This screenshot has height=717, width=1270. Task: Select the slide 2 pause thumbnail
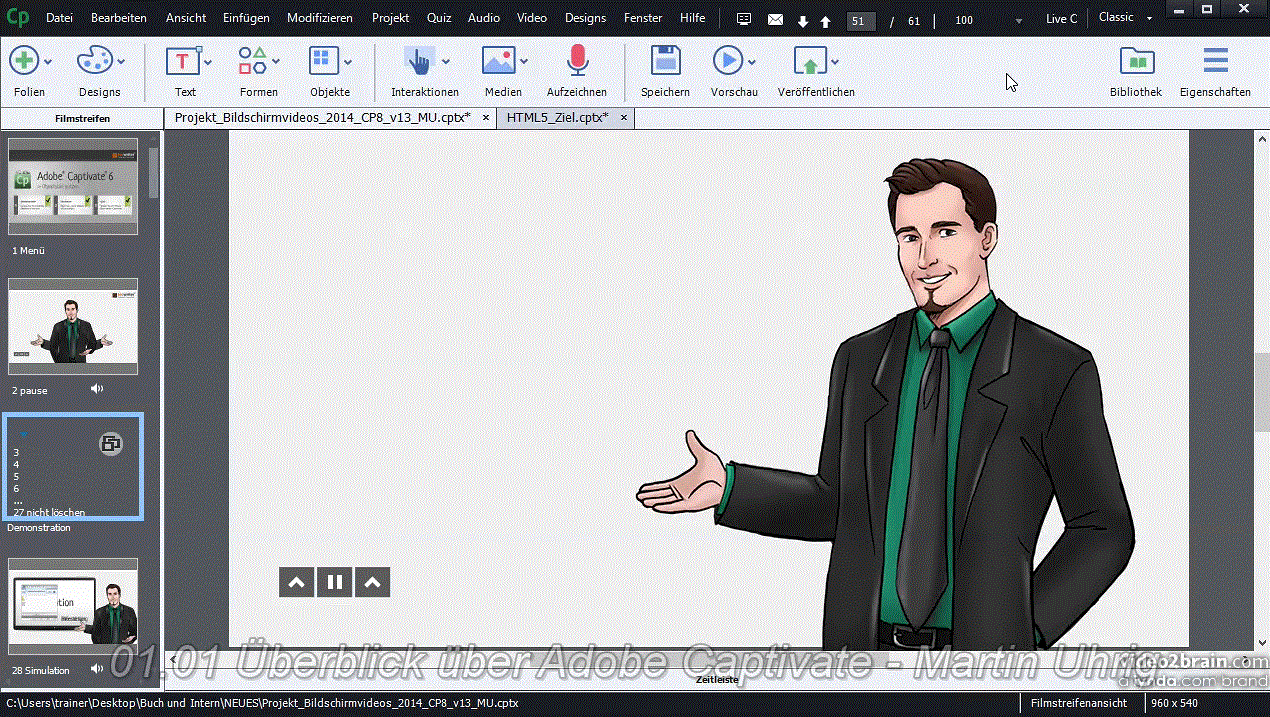[x=73, y=327]
